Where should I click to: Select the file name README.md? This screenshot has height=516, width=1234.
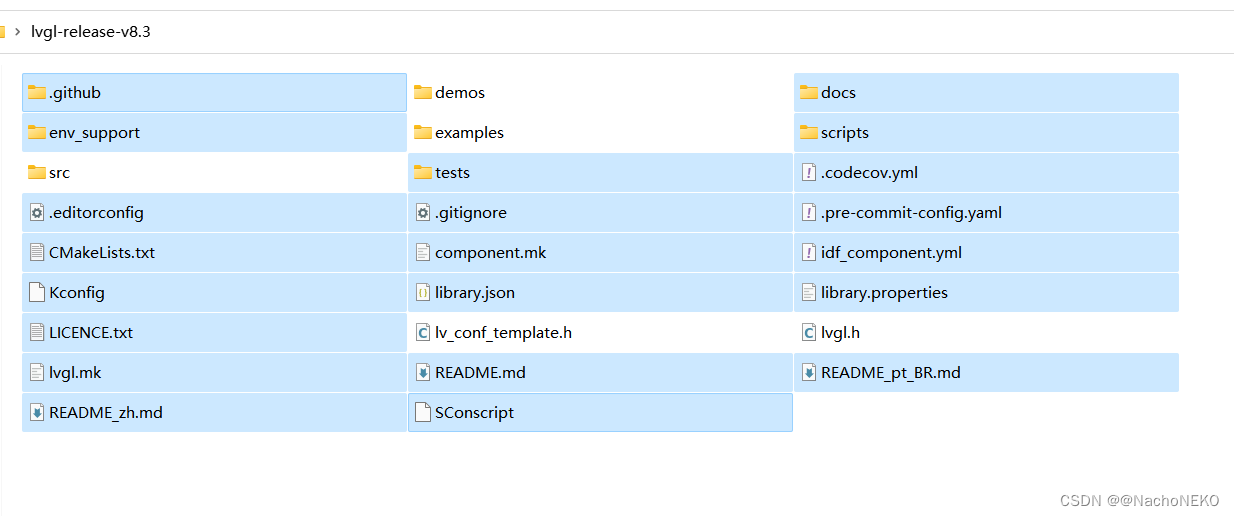(480, 372)
